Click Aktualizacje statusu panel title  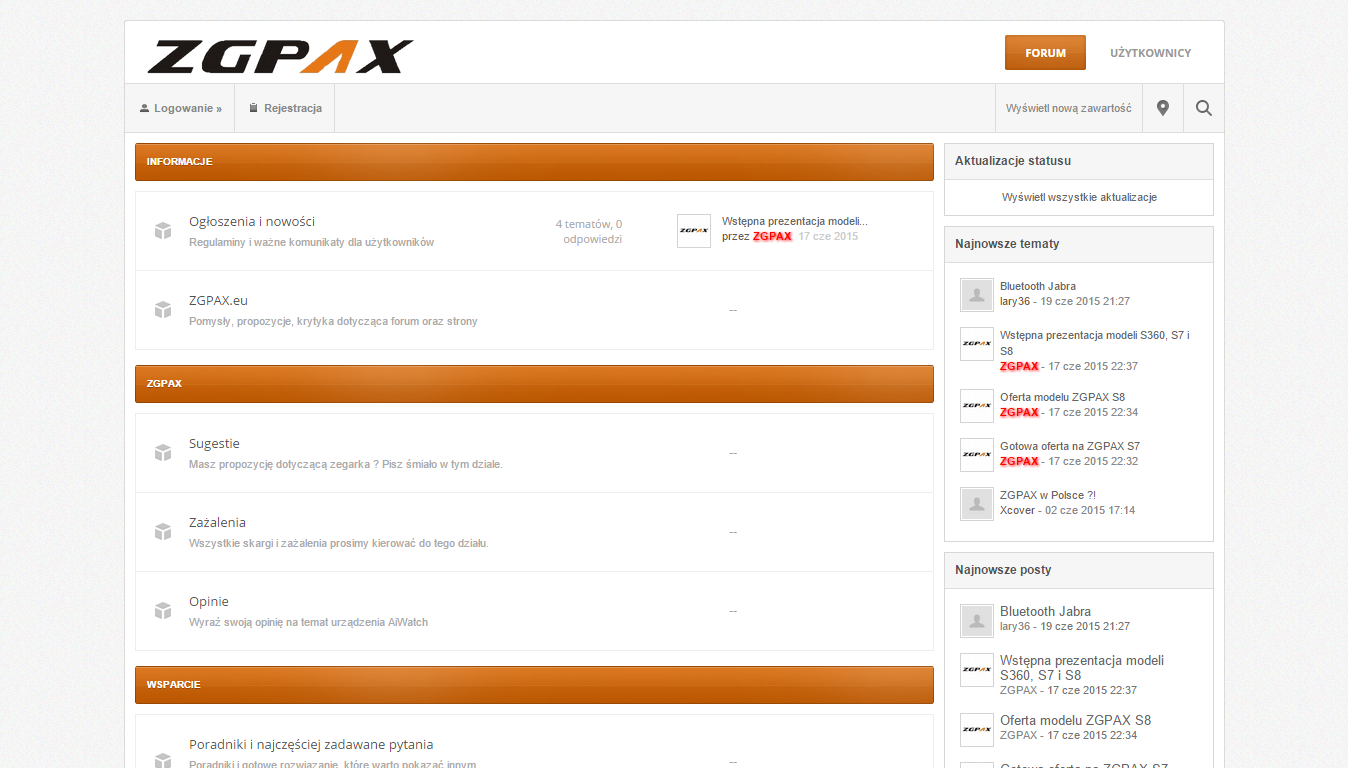coord(1013,161)
